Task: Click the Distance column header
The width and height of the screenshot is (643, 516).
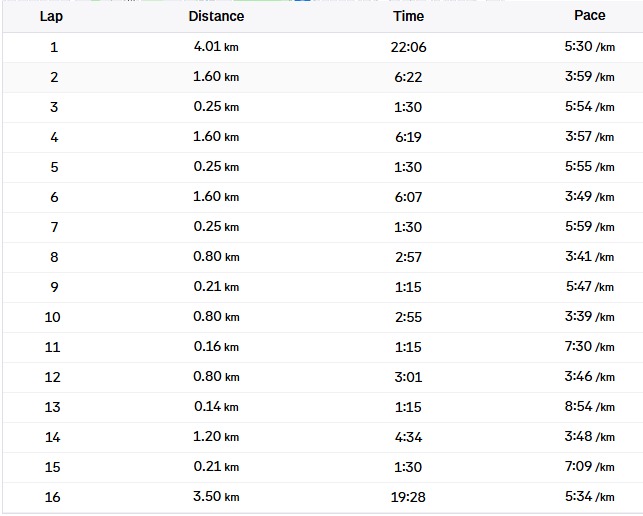Action: [x=216, y=16]
